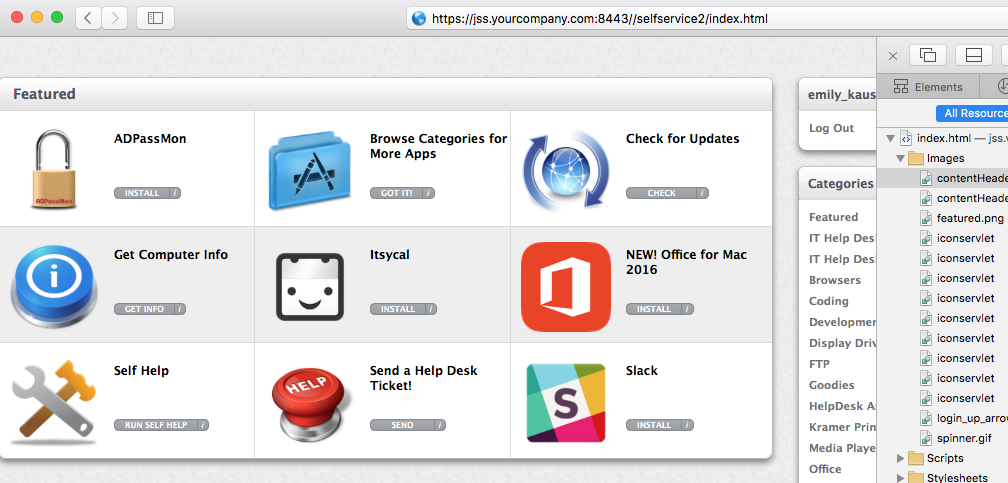Close the web inspector with the X

click(x=892, y=56)
